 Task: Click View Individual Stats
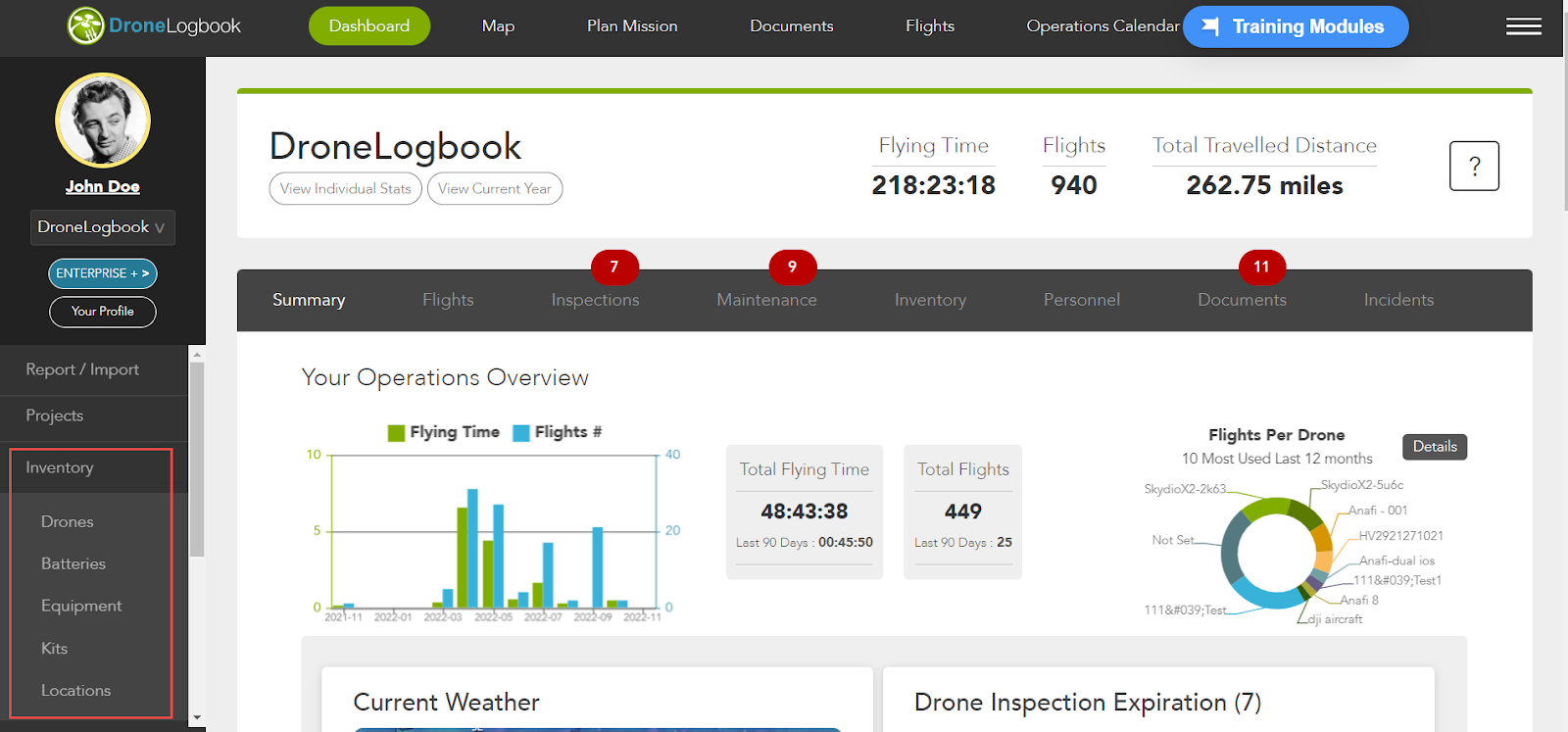coord(346,189)
